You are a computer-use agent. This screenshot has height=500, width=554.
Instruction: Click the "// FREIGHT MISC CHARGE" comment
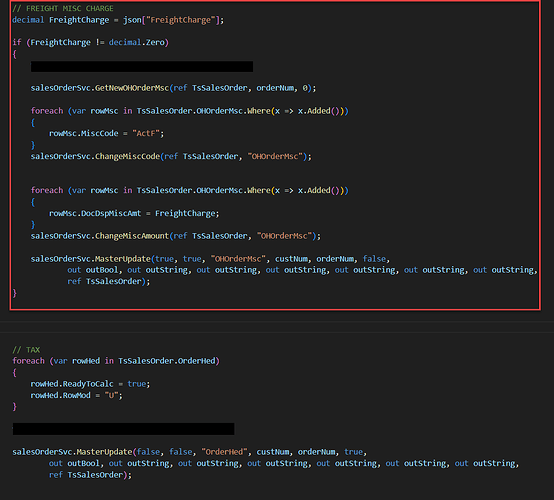pos(63,8)
